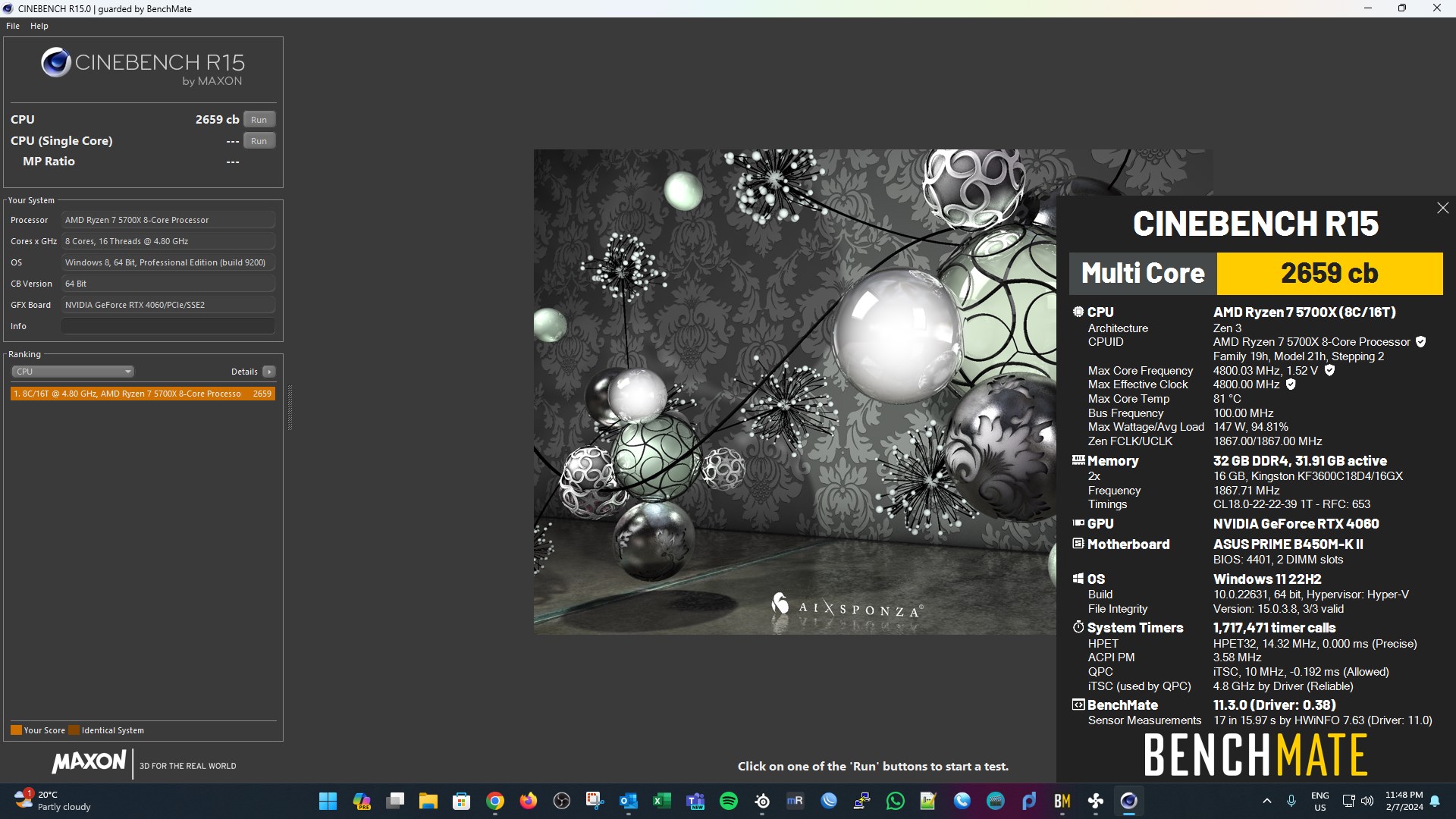Click the Multi Core 2659 cb score
This screenshot has width=1456, height=819.
click(x=1329, y=274)
